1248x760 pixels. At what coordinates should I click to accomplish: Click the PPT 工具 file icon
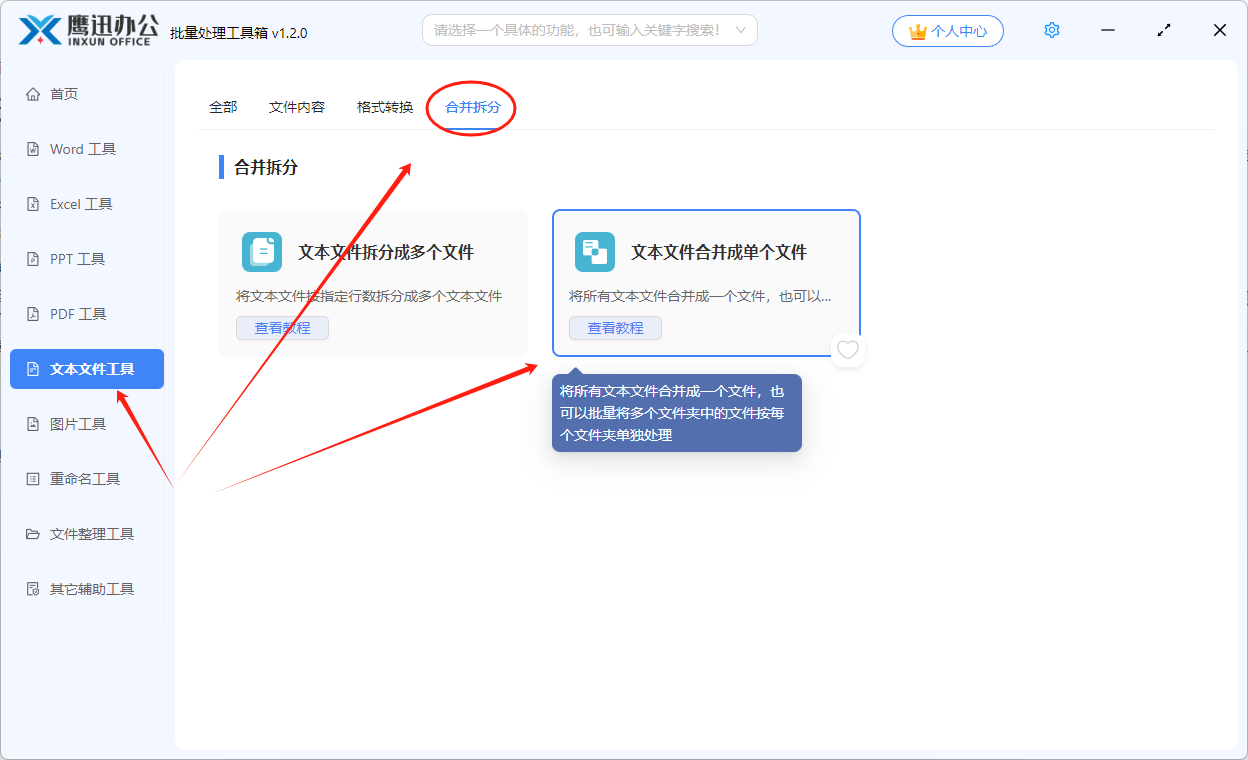(33, 259)
